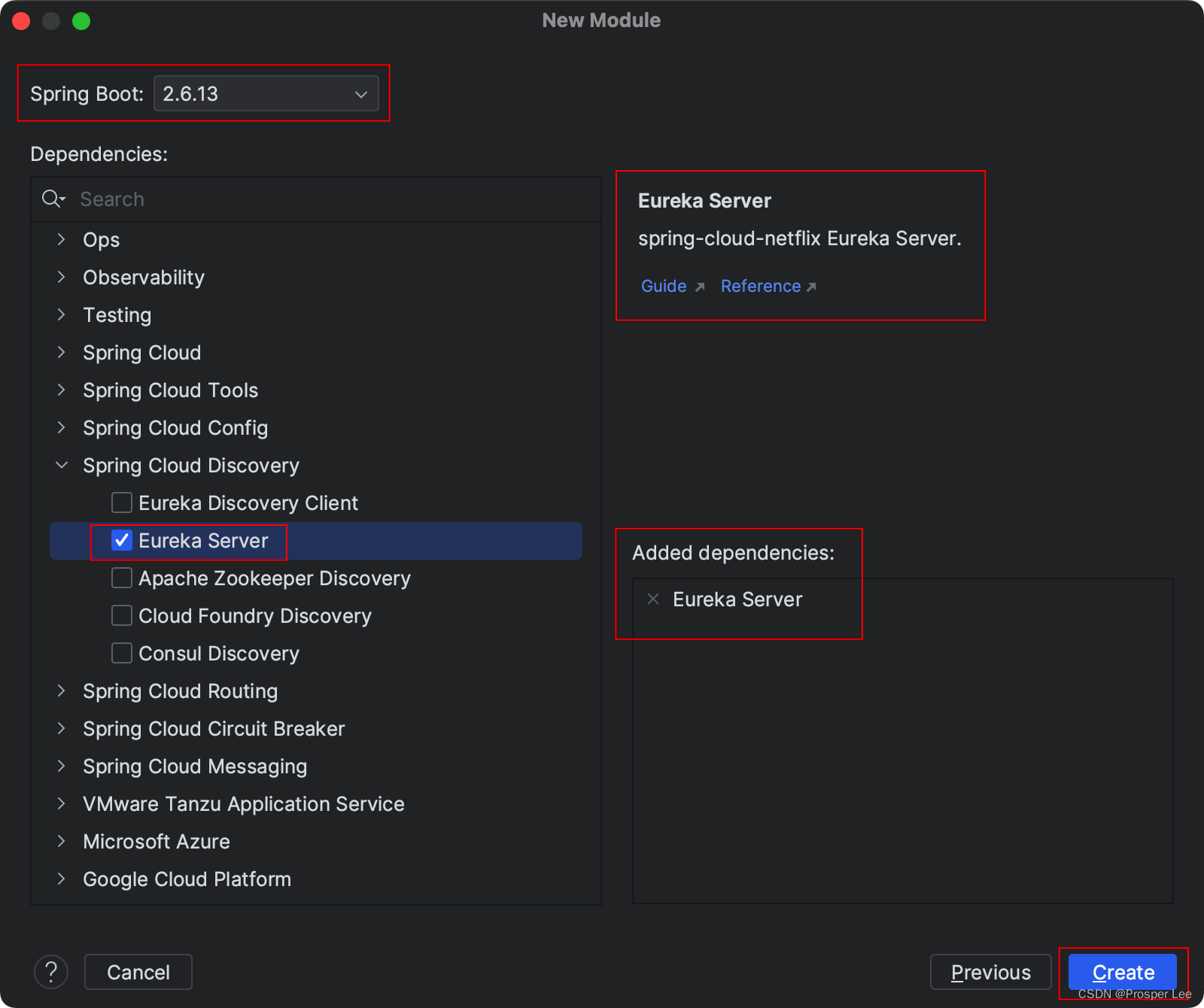Collapse the Spring Cloud Discovery category
1204x1008 pixels.
pos(61,465)
